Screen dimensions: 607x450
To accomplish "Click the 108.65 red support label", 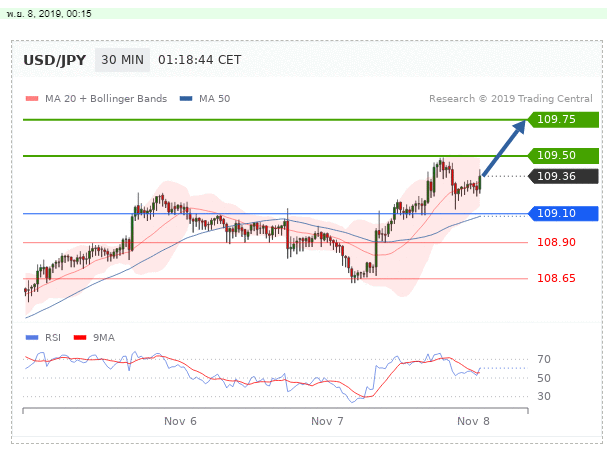I will (556, 278).
